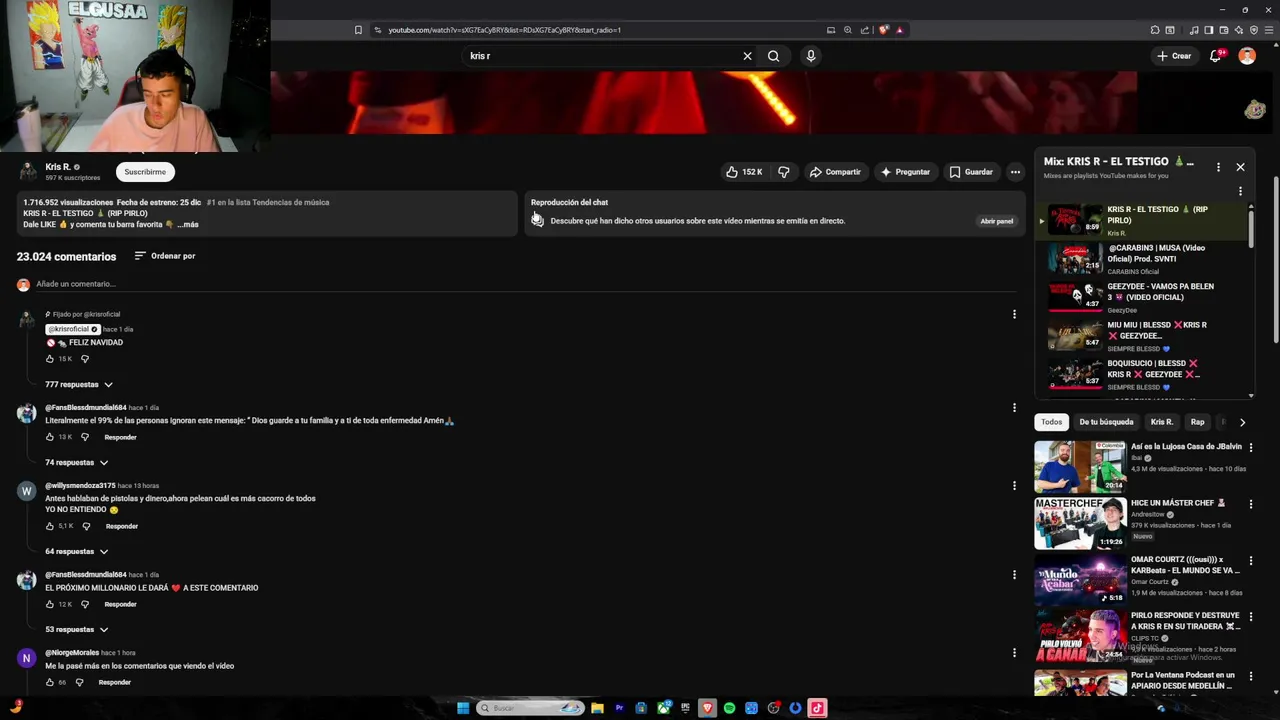Play MIU MIU BLESSD from the mix
The width and height of the screenshot is (1280, 720).
pos(1143,336)
